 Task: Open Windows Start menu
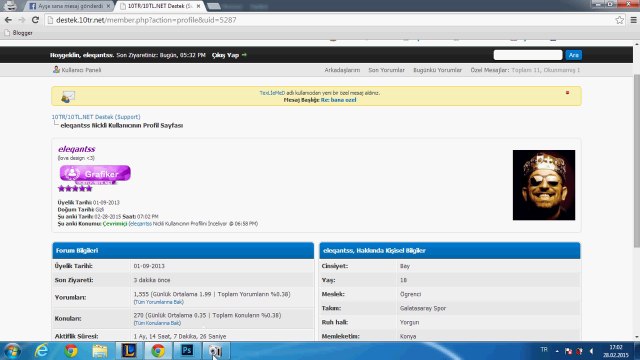pos(11,351)
